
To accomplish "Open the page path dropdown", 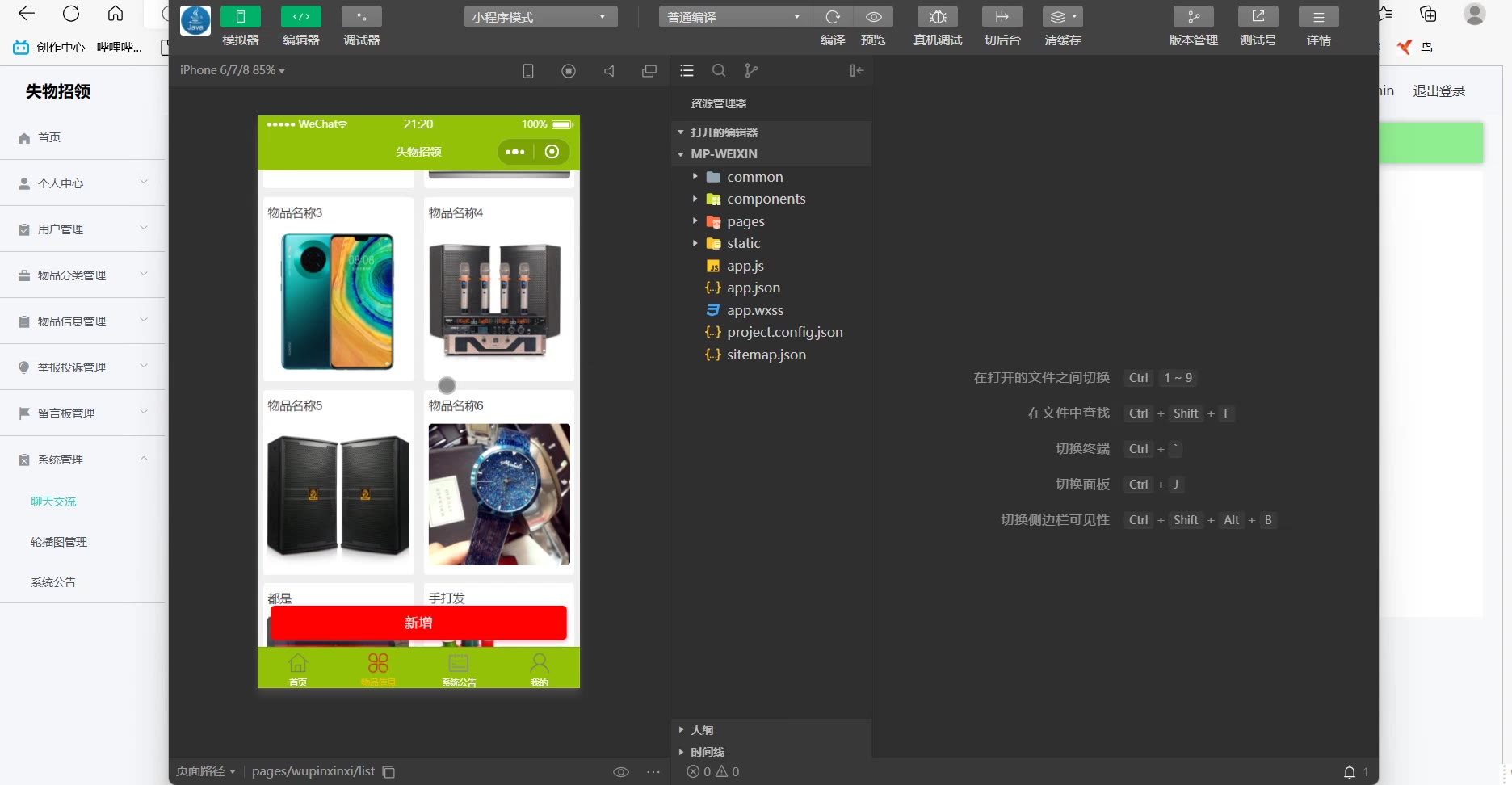I will [x=206, y=771].
